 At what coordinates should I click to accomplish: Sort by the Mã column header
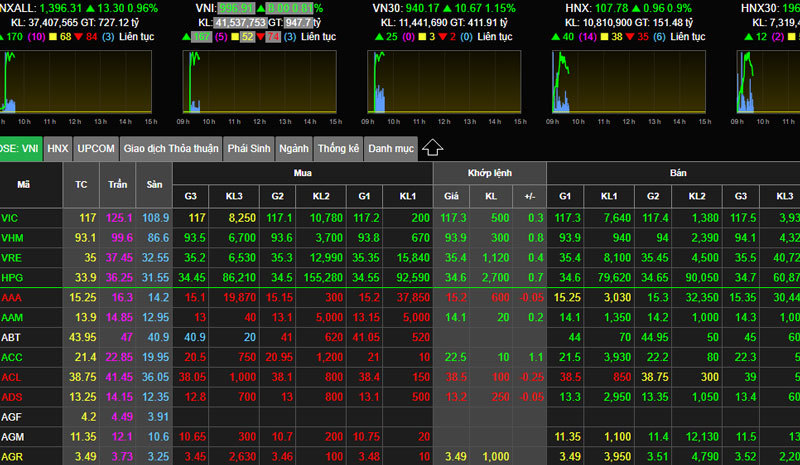click(x=24, y=185)
